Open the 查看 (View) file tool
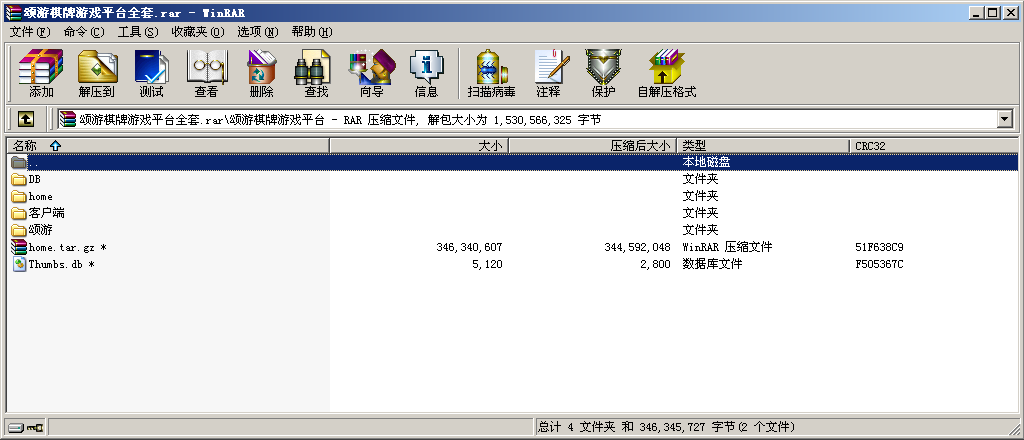 click(x=206, y=74)
